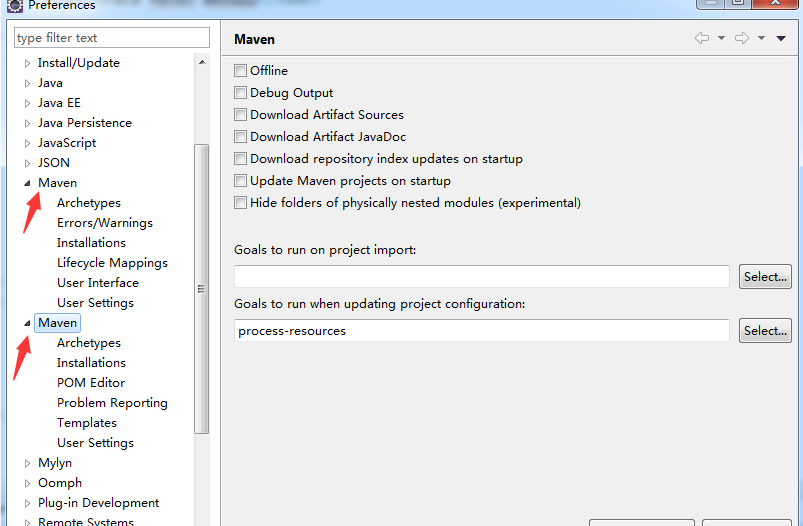This screenshot has width=803, height=526.
Task: Click the forward navigation arrow icon
Action: coord(742,38)
